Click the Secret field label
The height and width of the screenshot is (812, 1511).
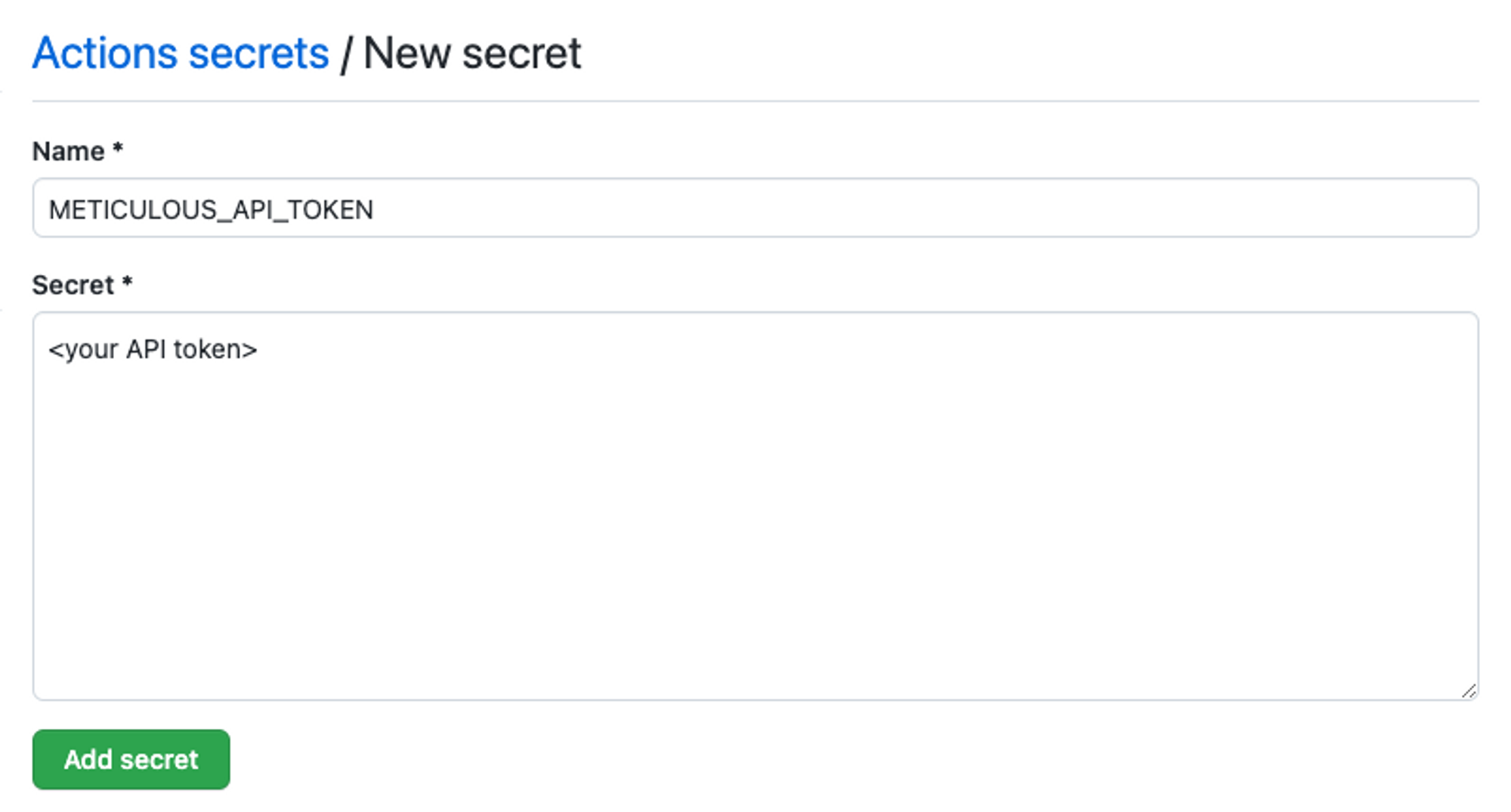(72, 284)
